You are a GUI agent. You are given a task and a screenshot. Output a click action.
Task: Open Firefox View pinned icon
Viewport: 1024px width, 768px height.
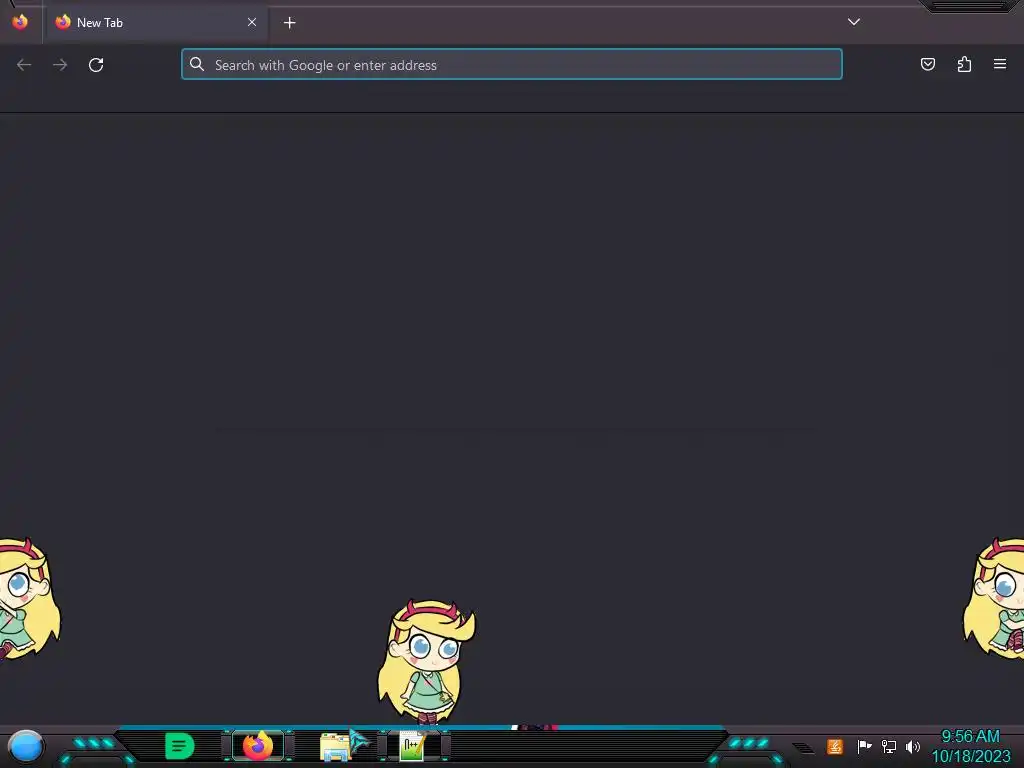click(20, 22)
